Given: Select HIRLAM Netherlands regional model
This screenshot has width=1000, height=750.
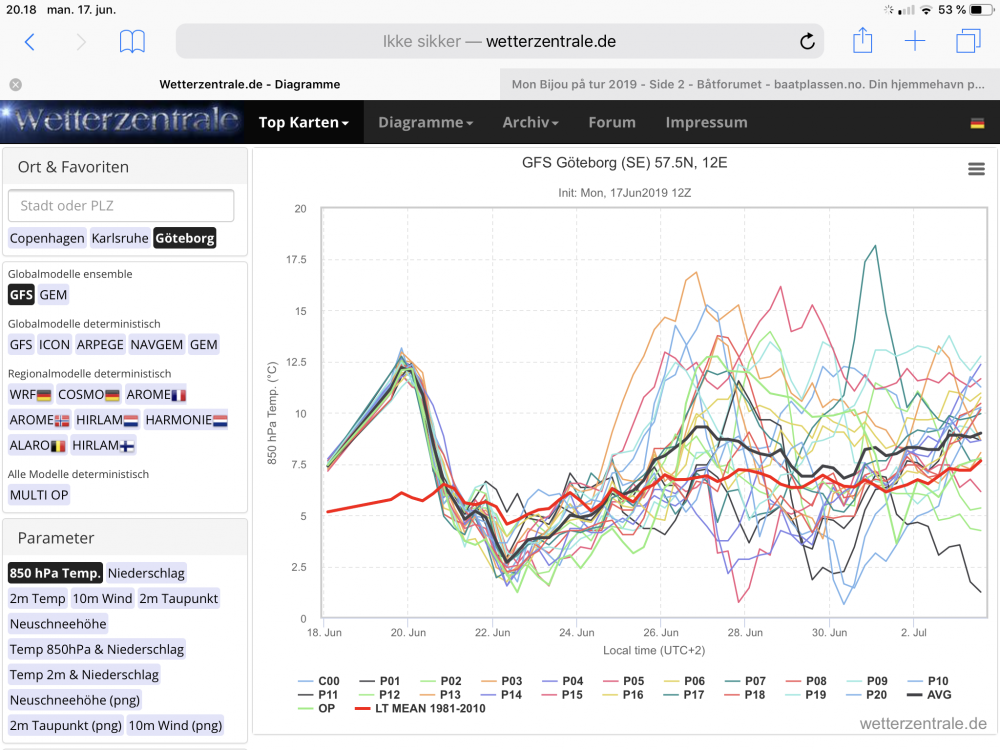Looking at the screenshot, I should point(107,420).
